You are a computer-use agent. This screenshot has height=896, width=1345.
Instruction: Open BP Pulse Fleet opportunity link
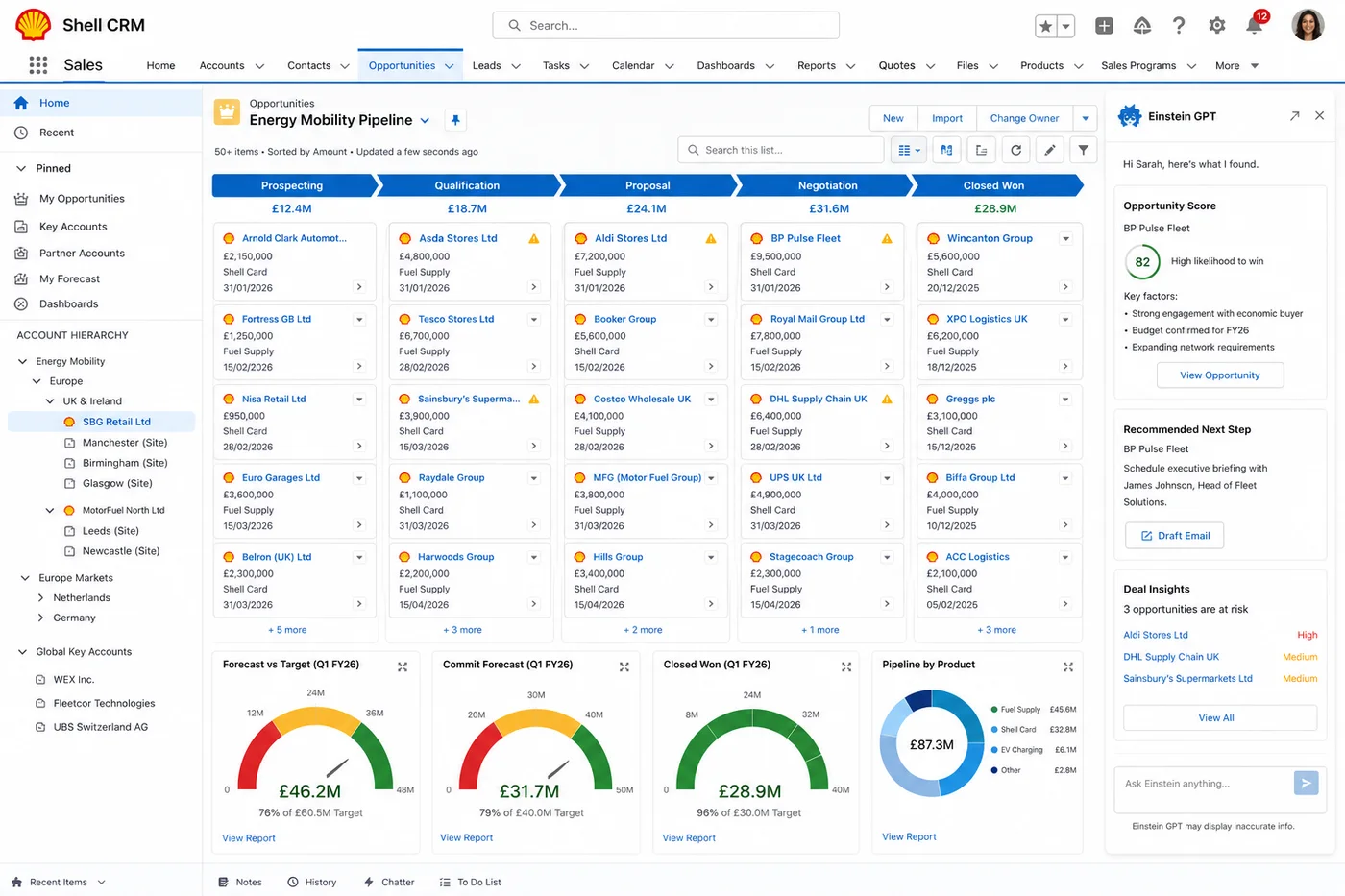coord(805,239)
